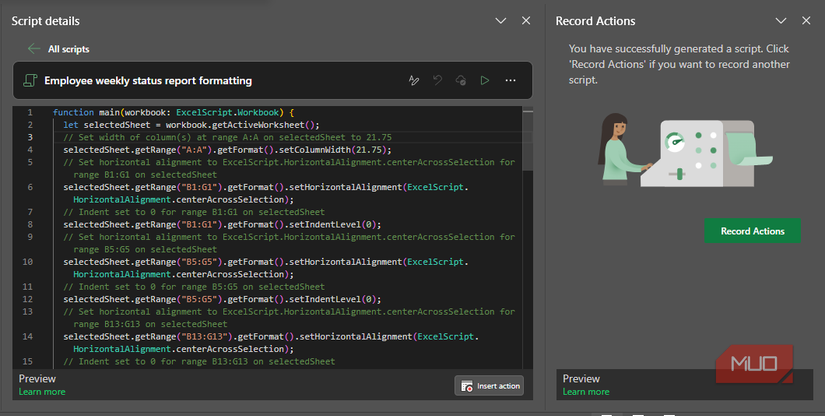Open Learn more link in Script details

pyautogui.click(x=42, y=392)
